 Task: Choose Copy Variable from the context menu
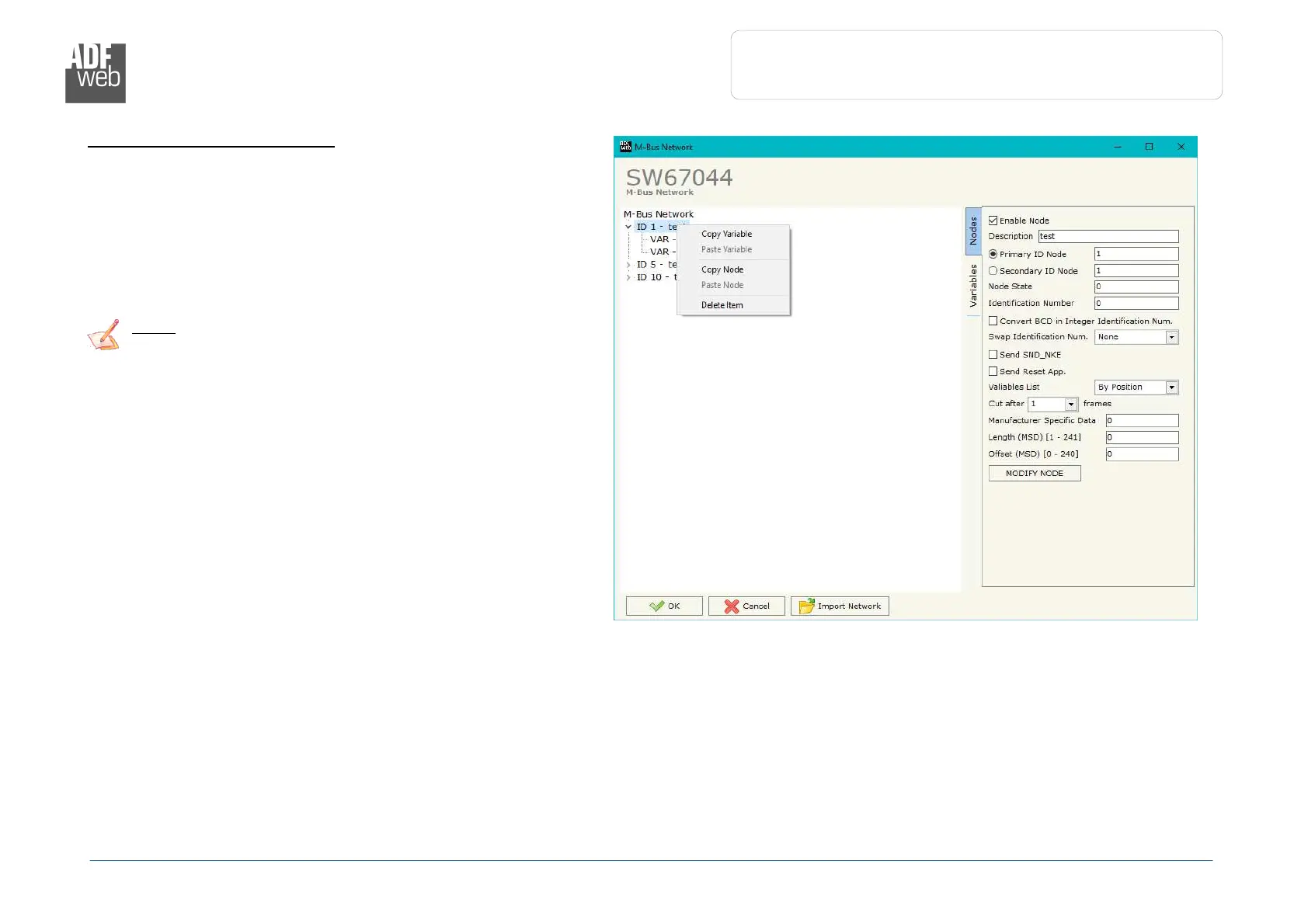[726, 234]
